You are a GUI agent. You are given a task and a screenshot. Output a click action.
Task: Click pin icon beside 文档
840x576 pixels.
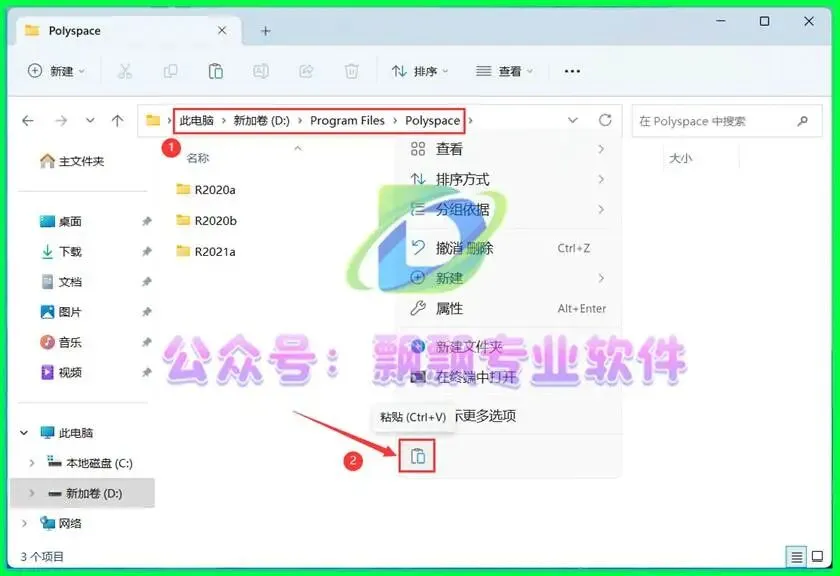pos(146,281)
